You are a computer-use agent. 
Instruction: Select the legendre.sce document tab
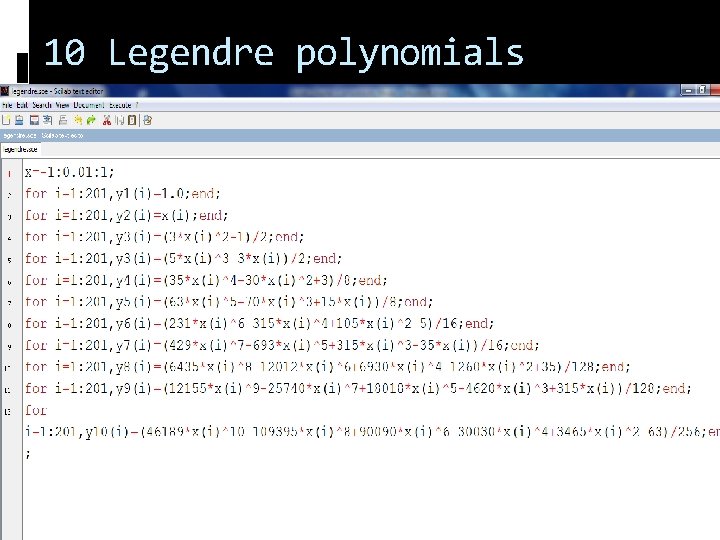click(x=21, y=150)
